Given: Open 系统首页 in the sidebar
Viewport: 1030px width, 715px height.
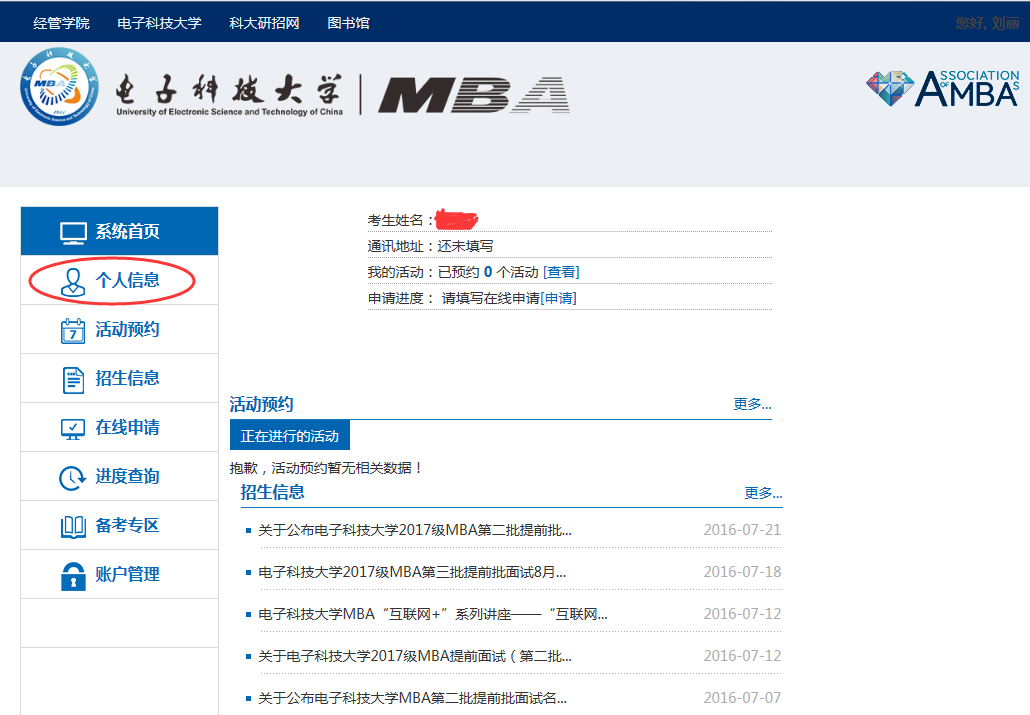Looking at the screenshot, I should click(x=120, y=231).
